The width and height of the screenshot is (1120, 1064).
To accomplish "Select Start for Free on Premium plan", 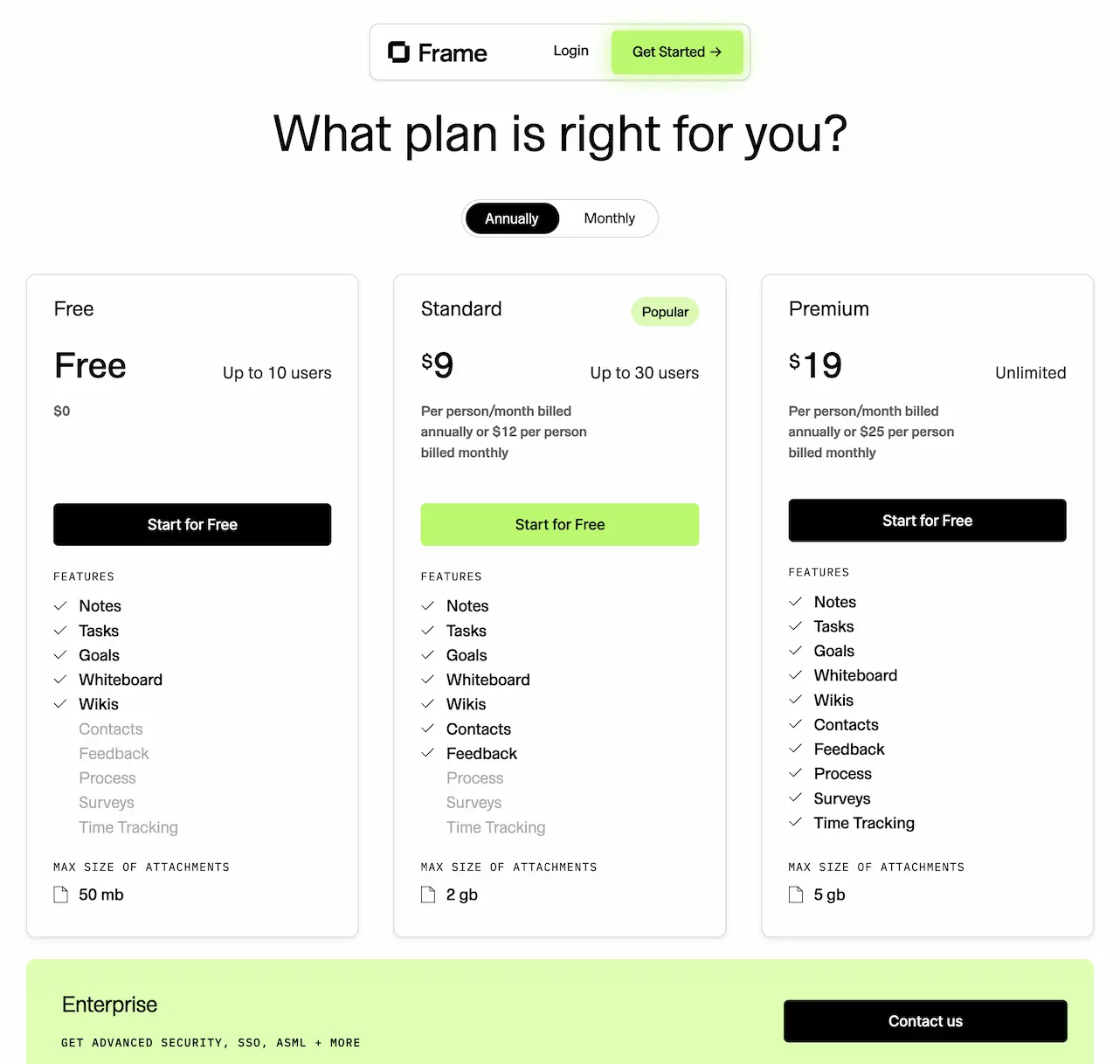I will coord(927,521).
